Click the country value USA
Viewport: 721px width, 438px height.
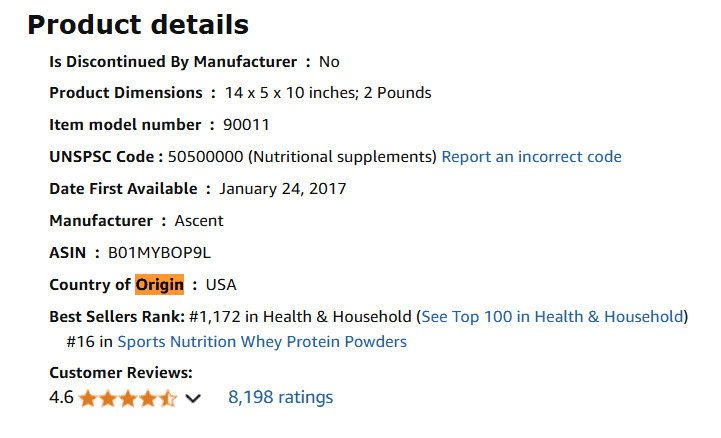click(x=220, y=284)
